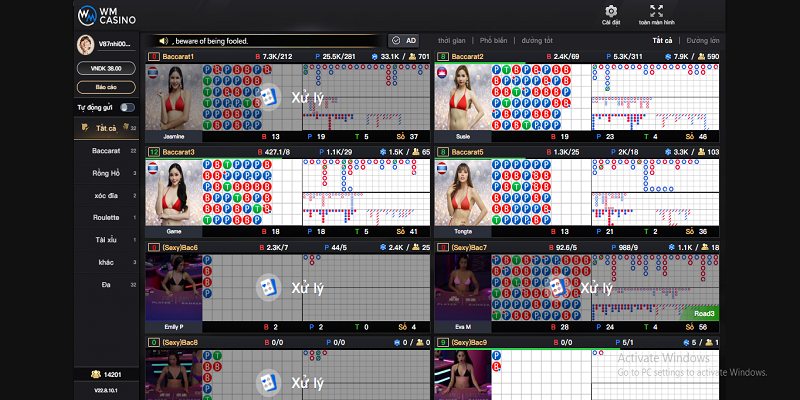Click the (Sexy)Bac7 table title
Screen dimensions: 800x400
469,247
